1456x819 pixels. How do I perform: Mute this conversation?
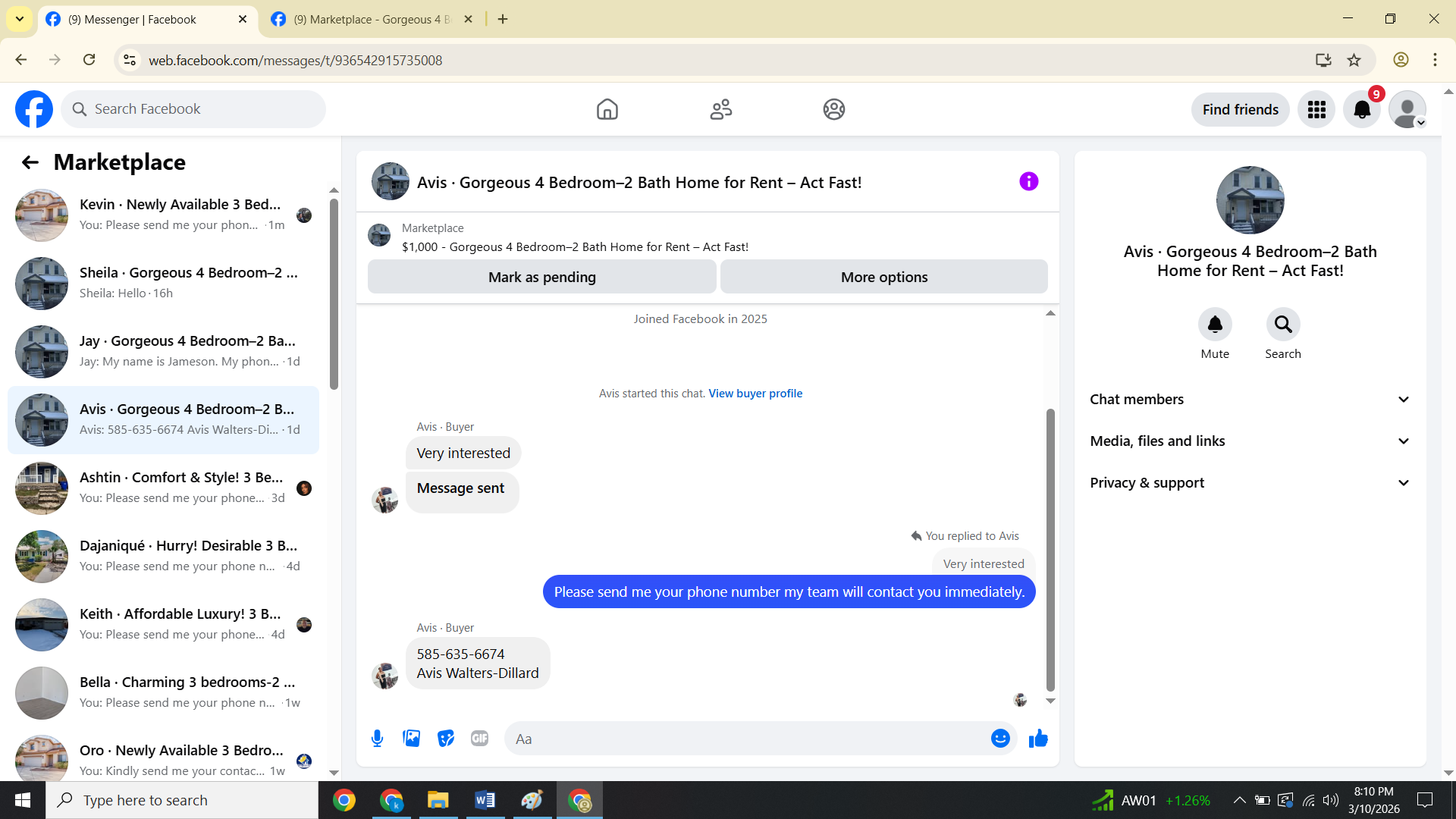(1215, 325)
